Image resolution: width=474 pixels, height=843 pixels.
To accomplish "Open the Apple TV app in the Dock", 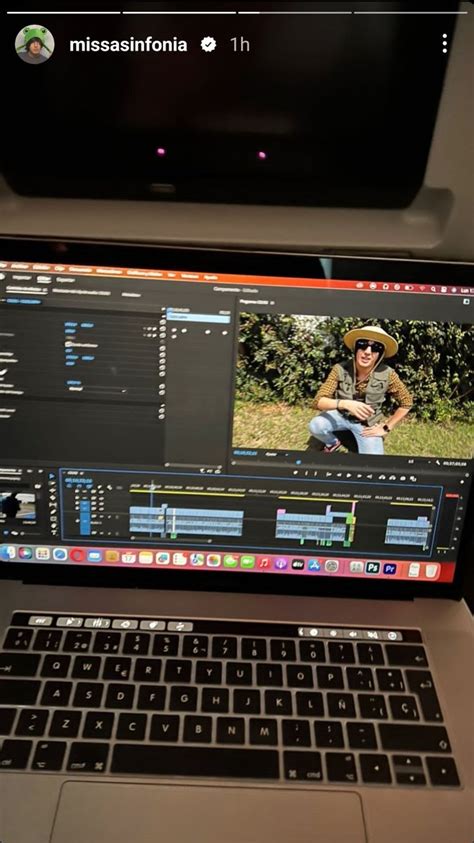I will click(298, 565).
